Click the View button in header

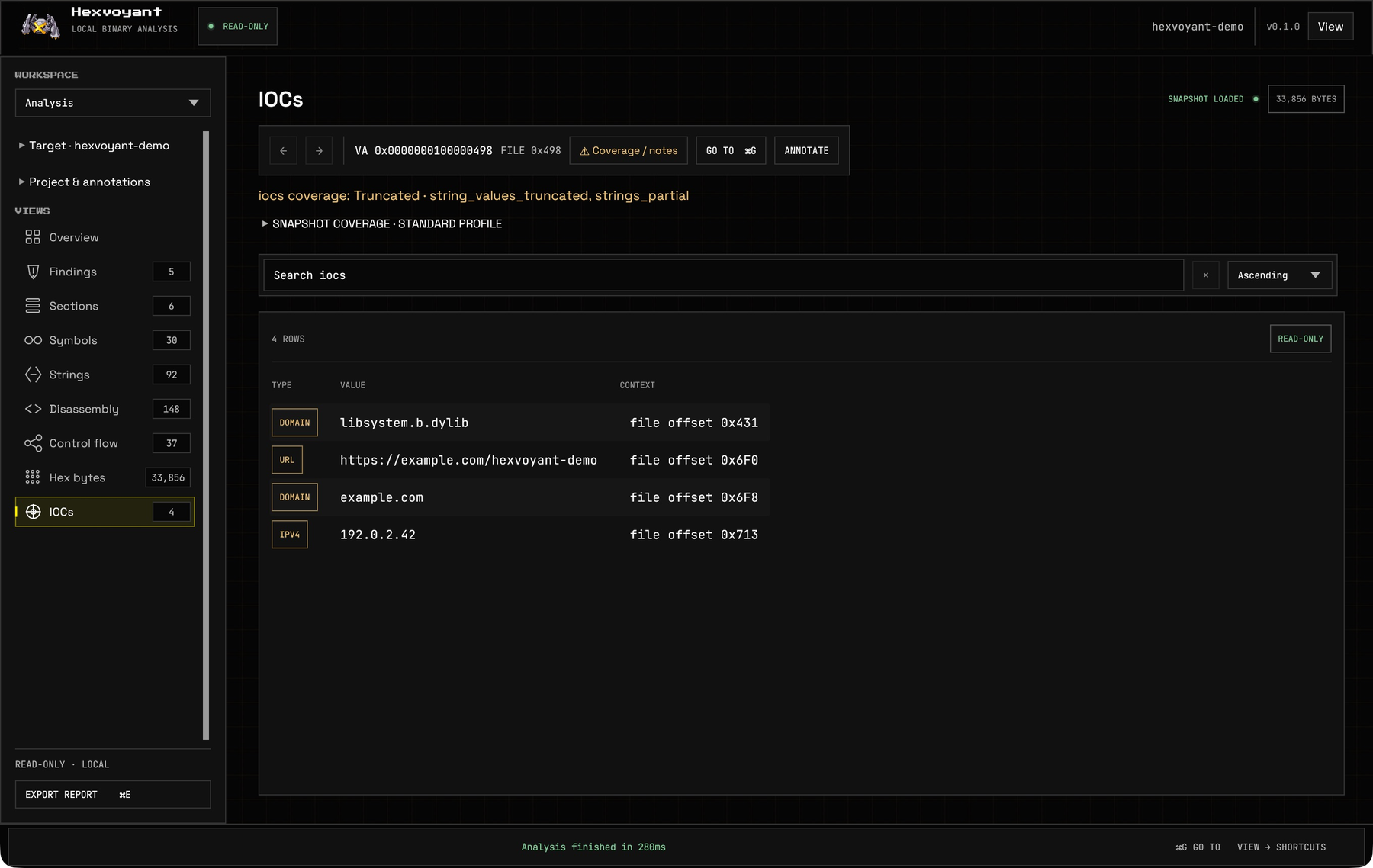tap(1330, 27)
